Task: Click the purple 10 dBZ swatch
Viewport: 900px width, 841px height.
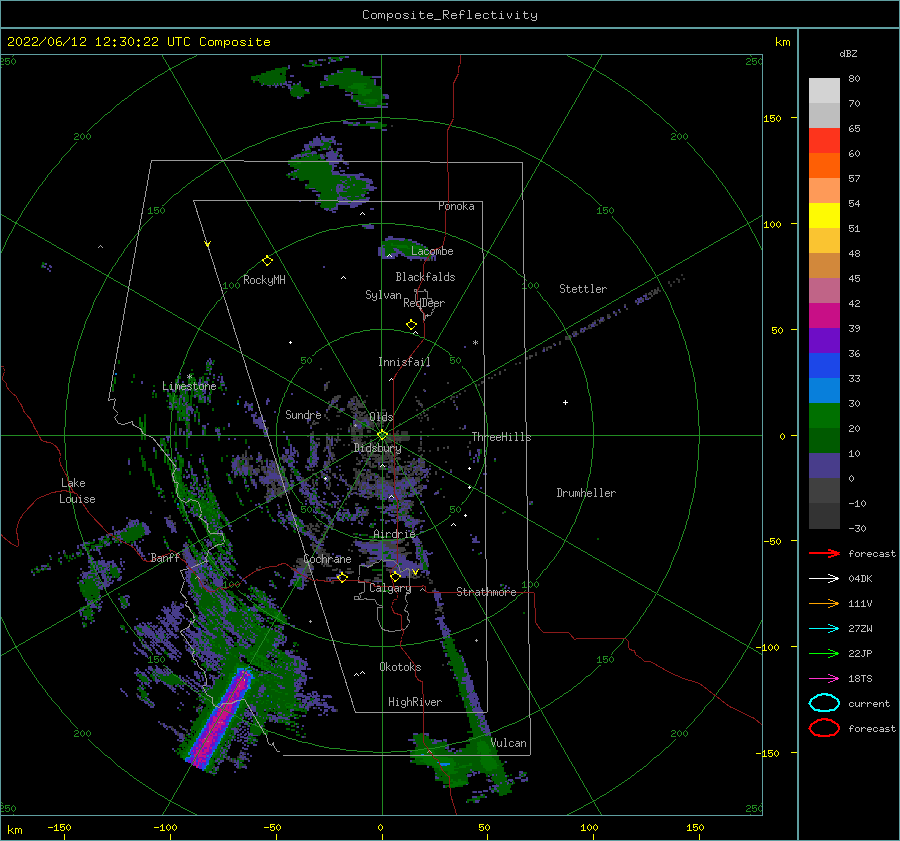Action: [x=824, y=465]
